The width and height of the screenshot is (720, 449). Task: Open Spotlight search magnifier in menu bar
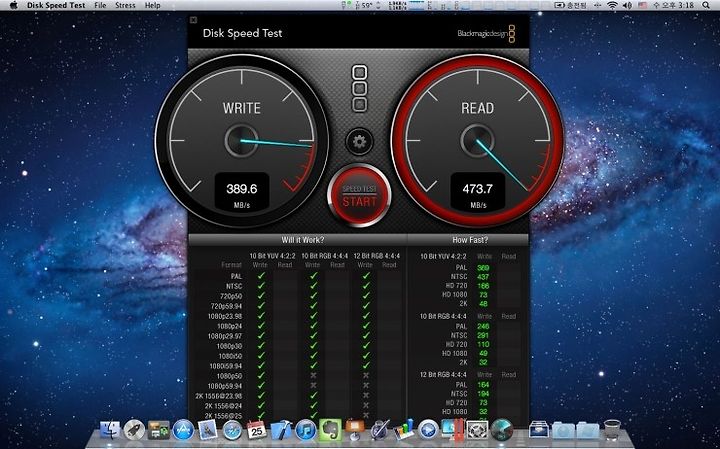coord(706,6)
